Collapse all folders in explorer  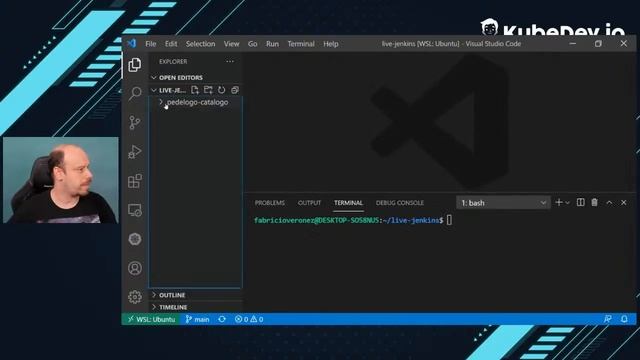tap(235, 90)
